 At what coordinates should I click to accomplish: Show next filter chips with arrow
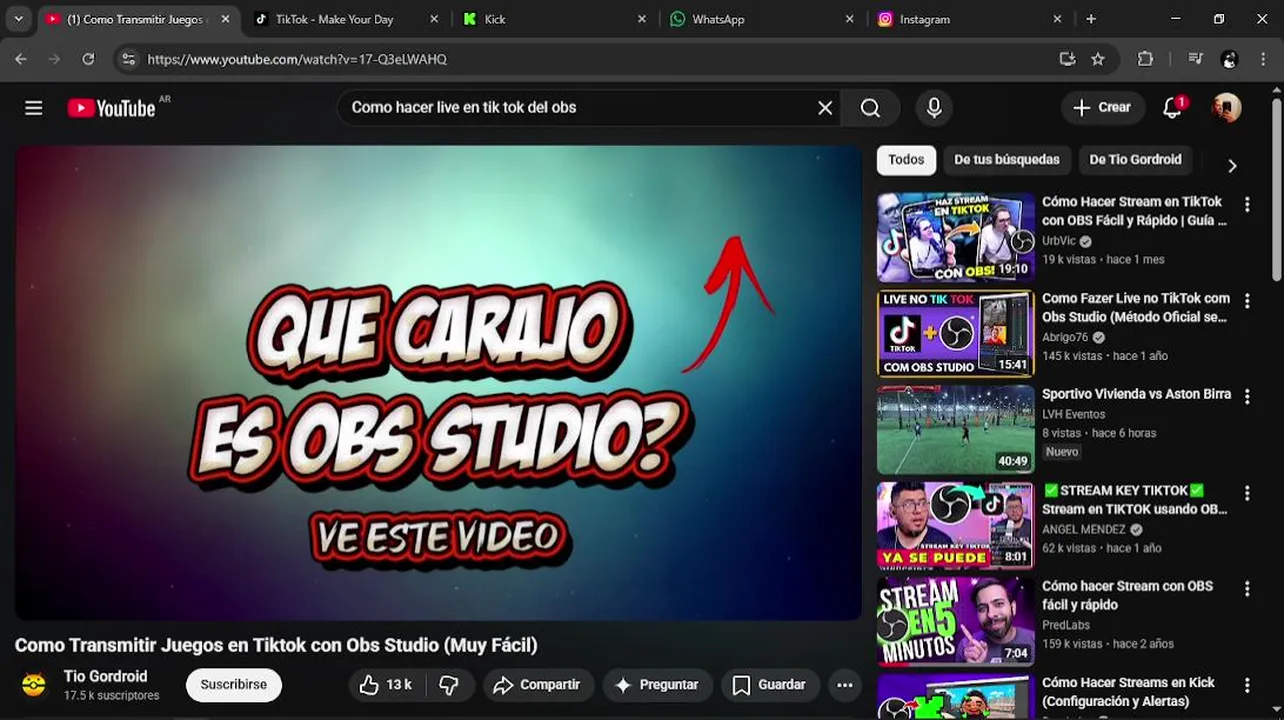pos(1232,166)
